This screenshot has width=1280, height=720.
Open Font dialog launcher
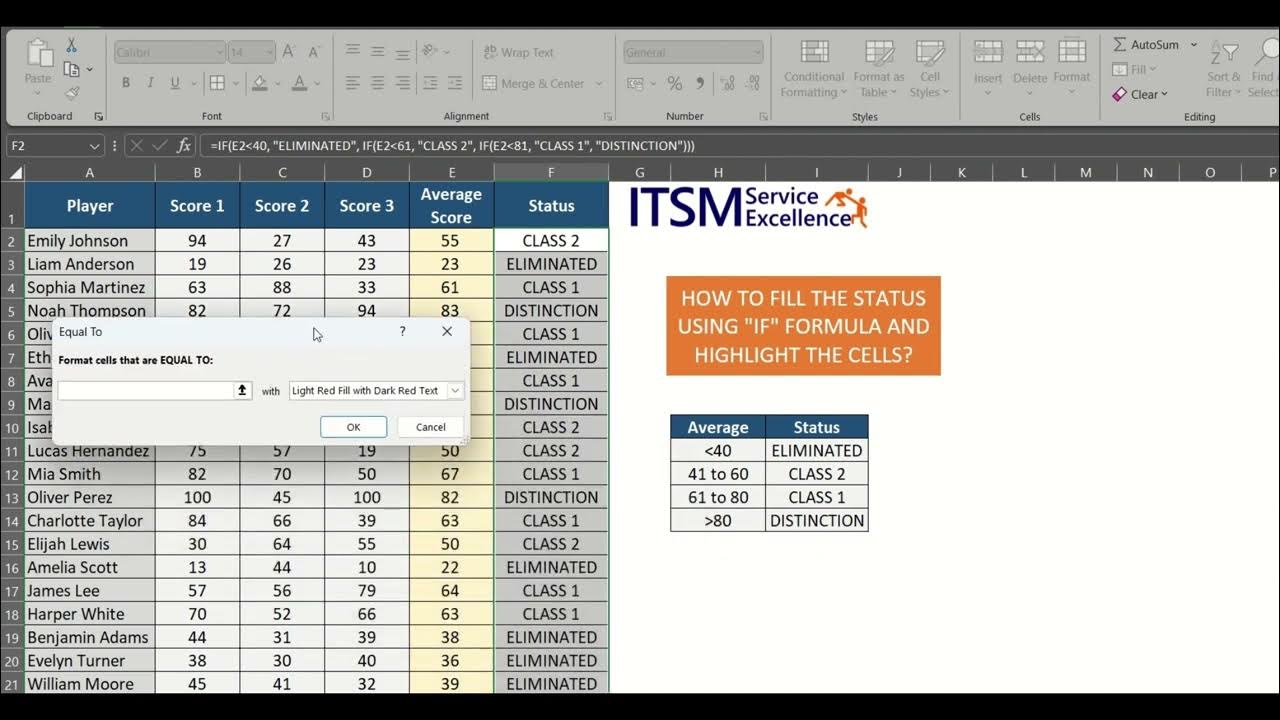coord(326,117)
